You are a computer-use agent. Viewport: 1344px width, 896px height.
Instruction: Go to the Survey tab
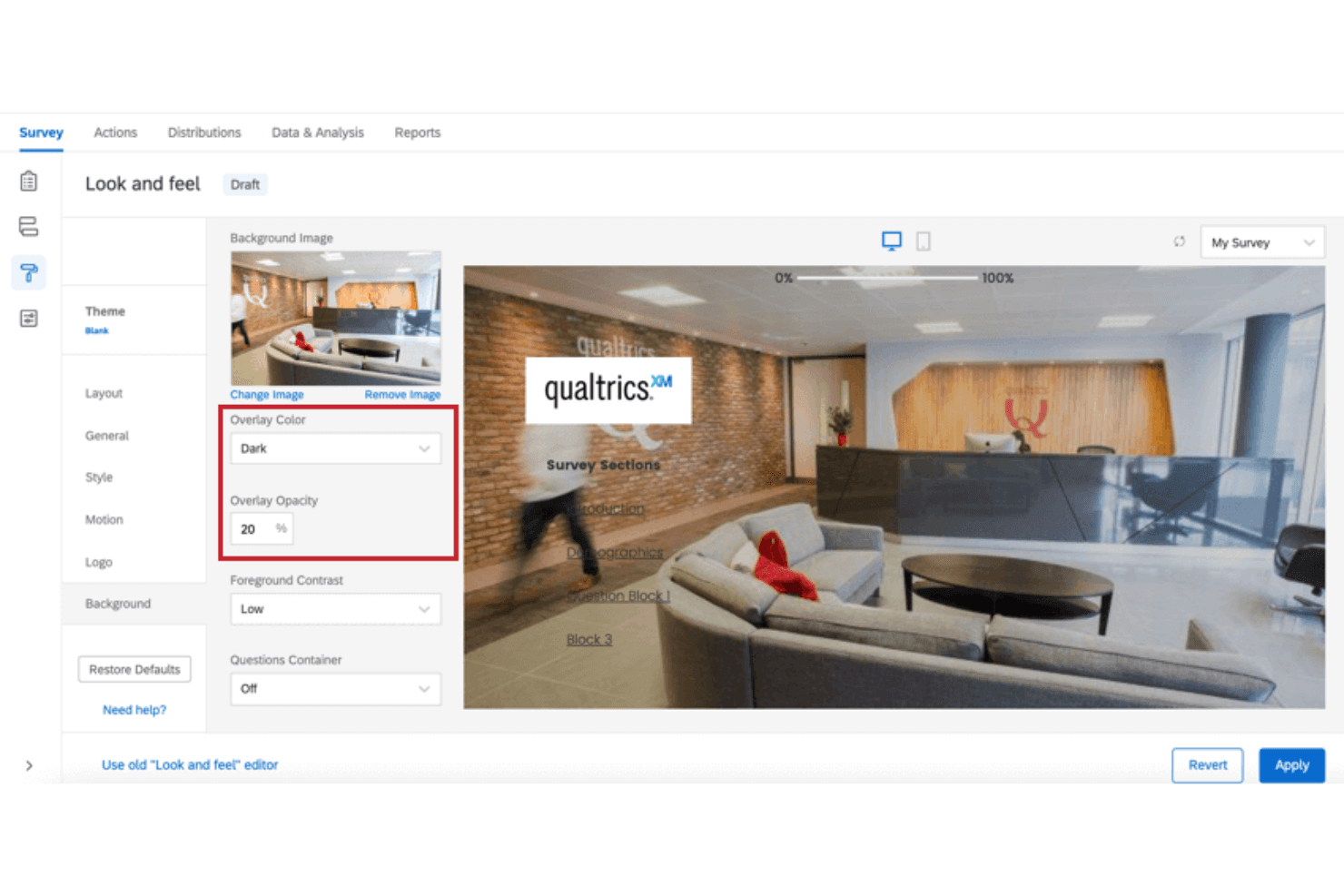(41, 133)
